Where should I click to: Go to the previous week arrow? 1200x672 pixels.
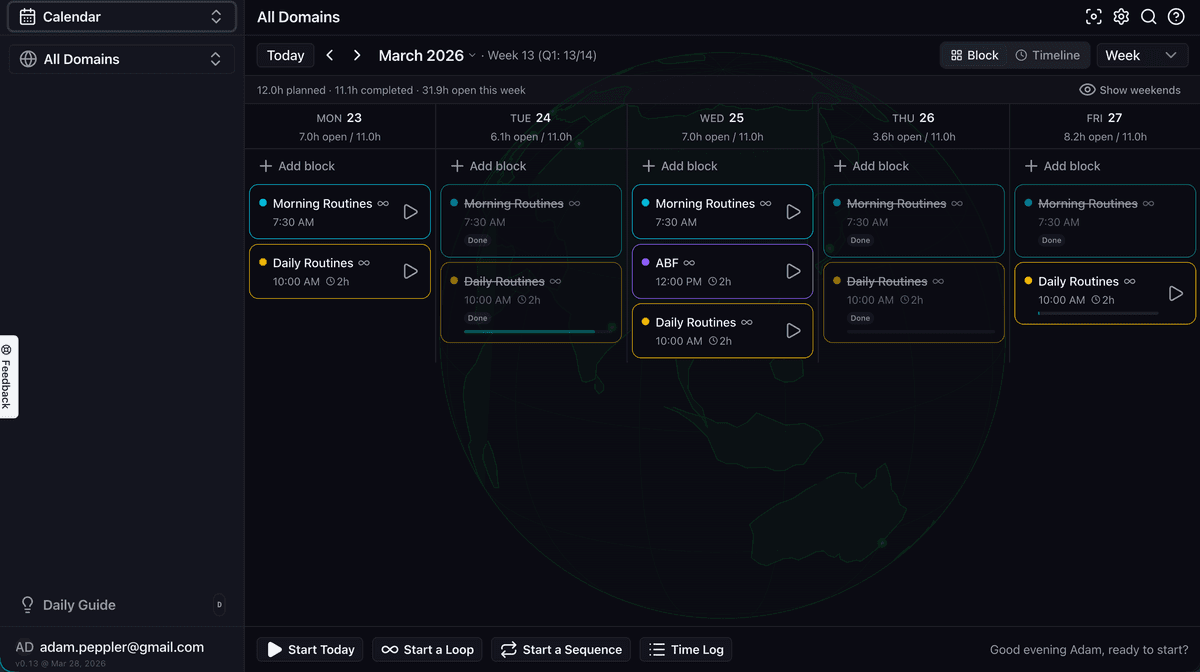(330, 56)
